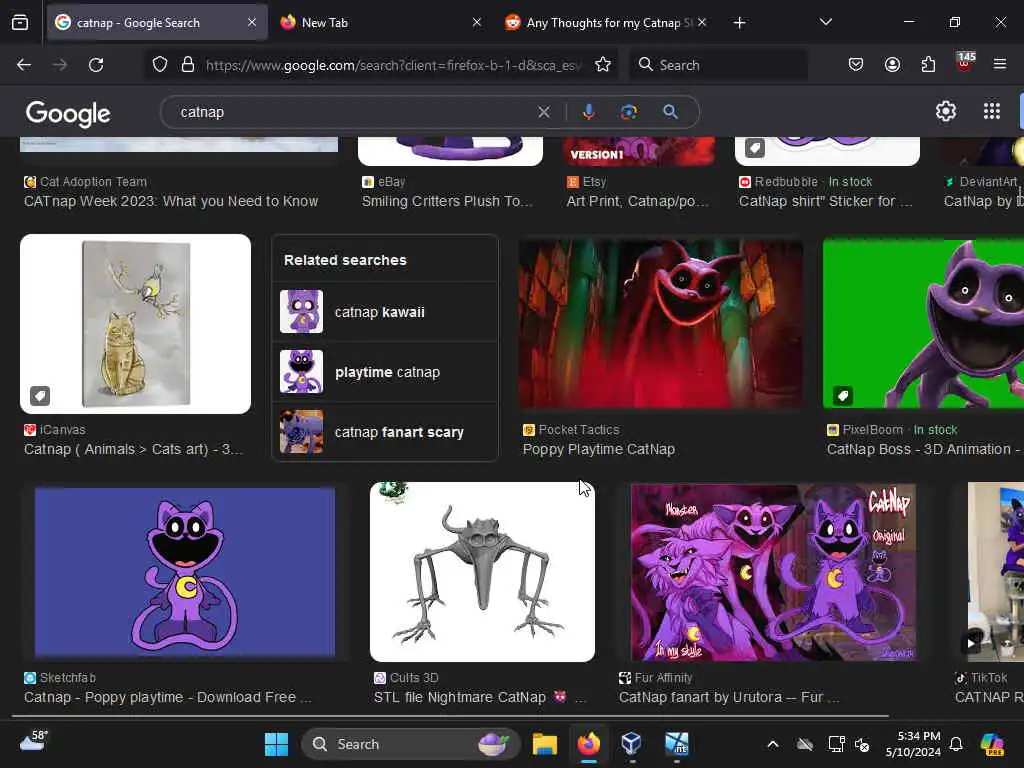
Task: Open Windows notification bell
Action: click(955, 744)
